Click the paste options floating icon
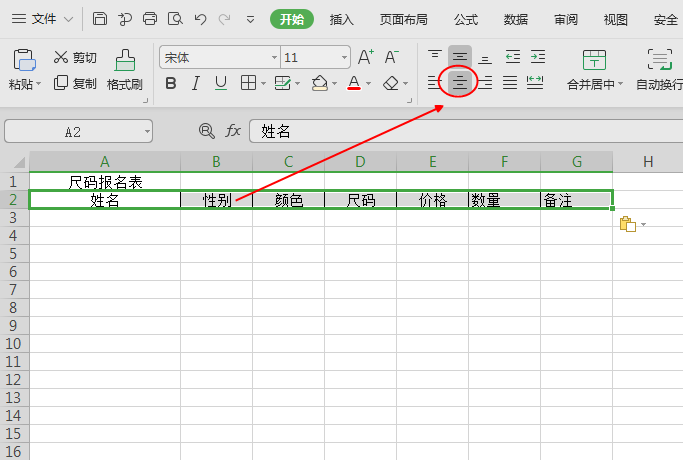 point(628,224)
